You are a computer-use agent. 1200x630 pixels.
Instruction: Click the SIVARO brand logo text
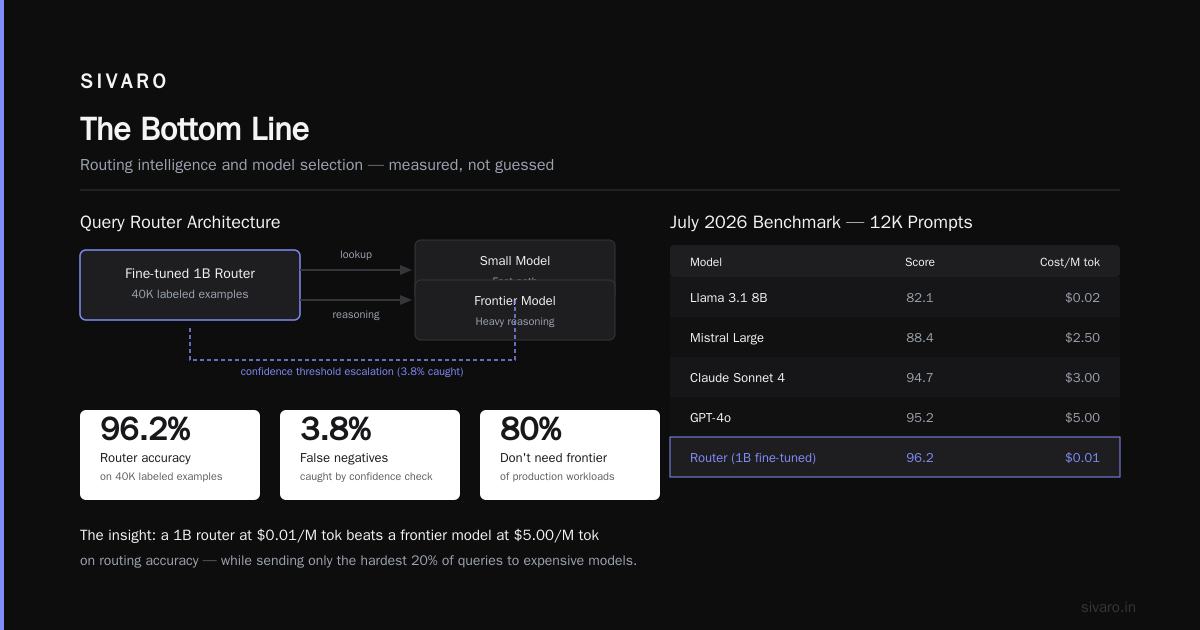coord(124,82)
